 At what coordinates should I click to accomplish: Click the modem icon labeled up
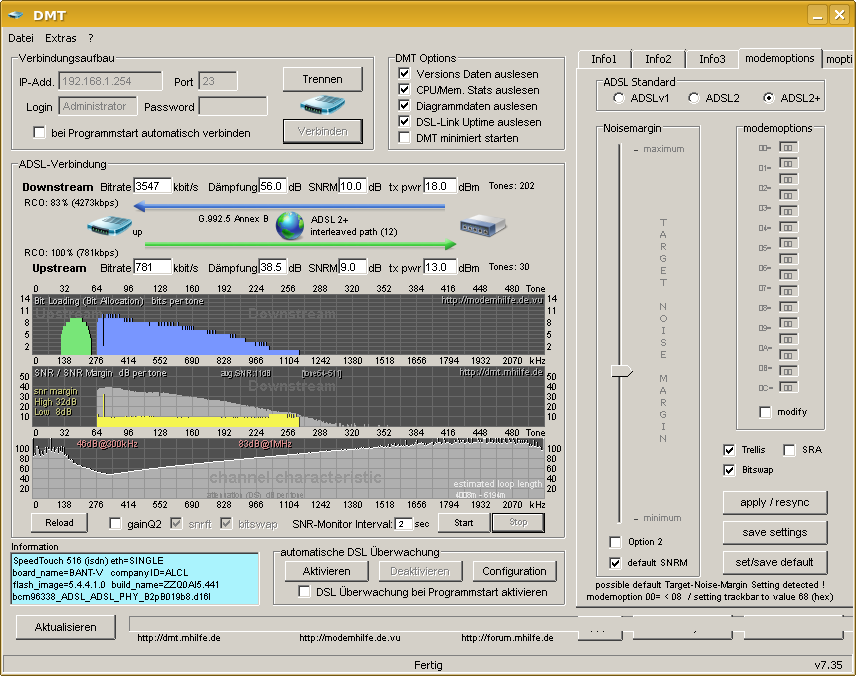110,225
